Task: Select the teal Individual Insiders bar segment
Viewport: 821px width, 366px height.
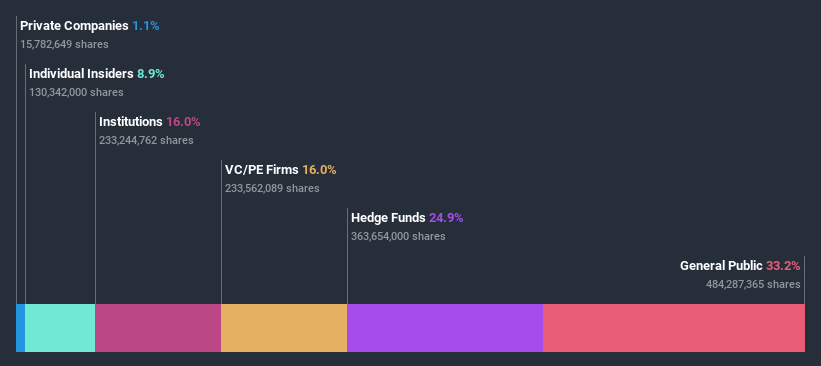Action: point(60,328)
